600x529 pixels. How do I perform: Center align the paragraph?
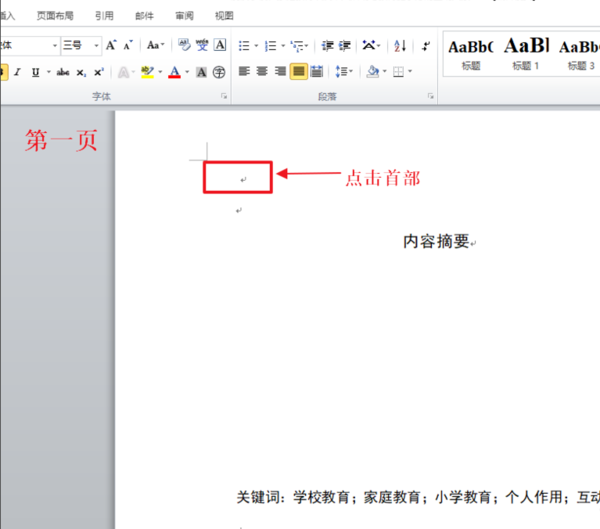click(262, 71)
